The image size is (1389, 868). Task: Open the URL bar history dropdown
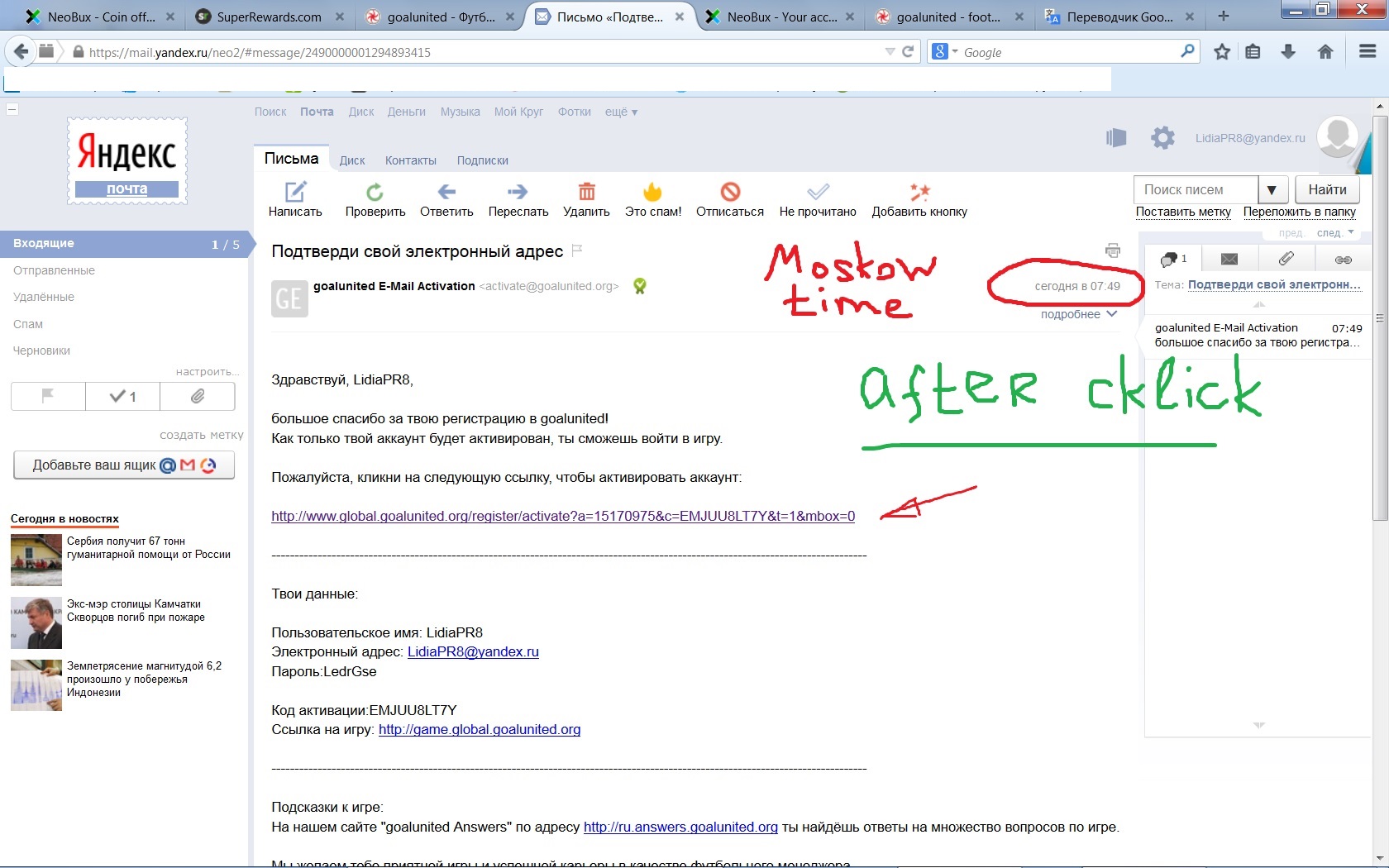[890, 52]
